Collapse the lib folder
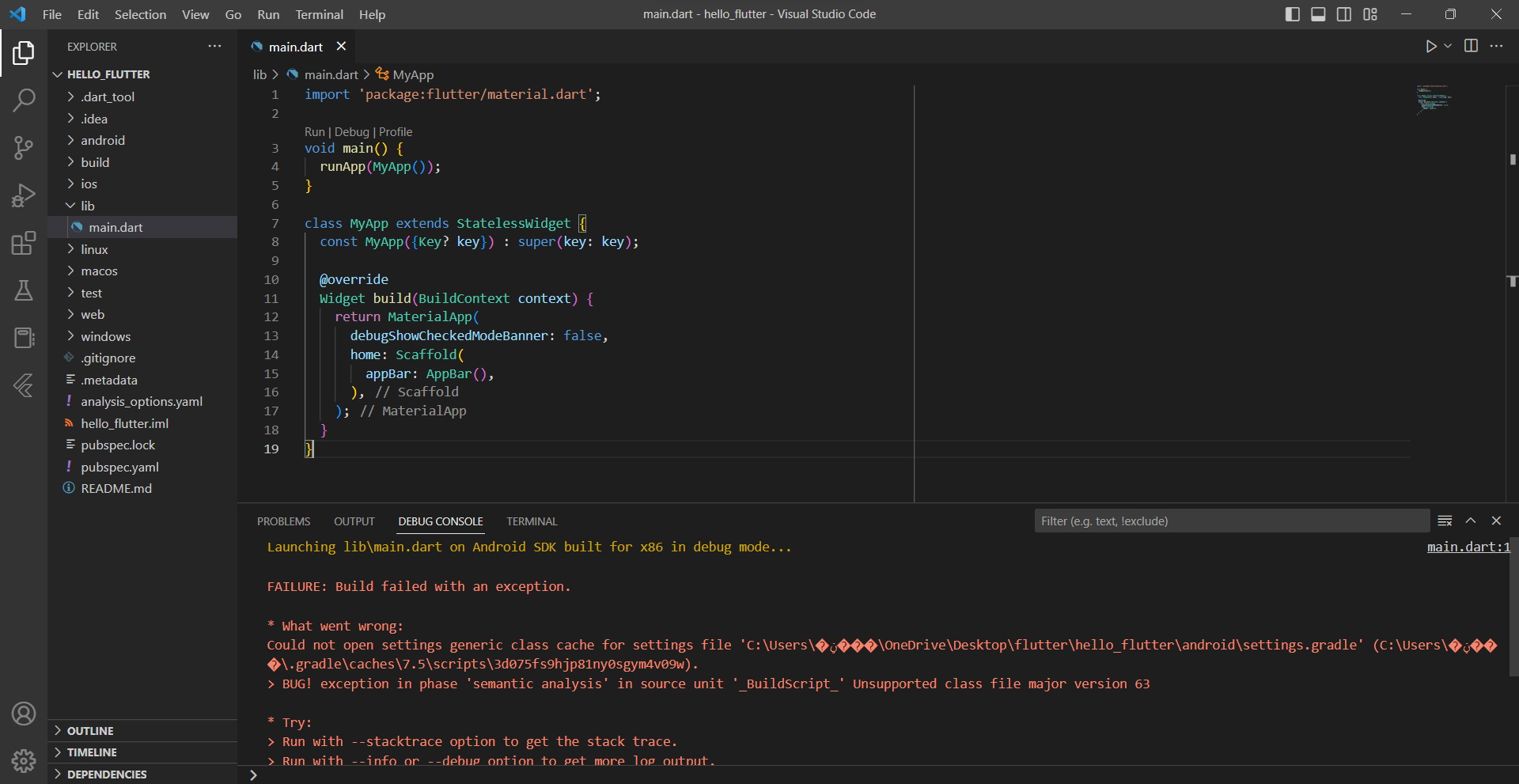 point(142,206)
